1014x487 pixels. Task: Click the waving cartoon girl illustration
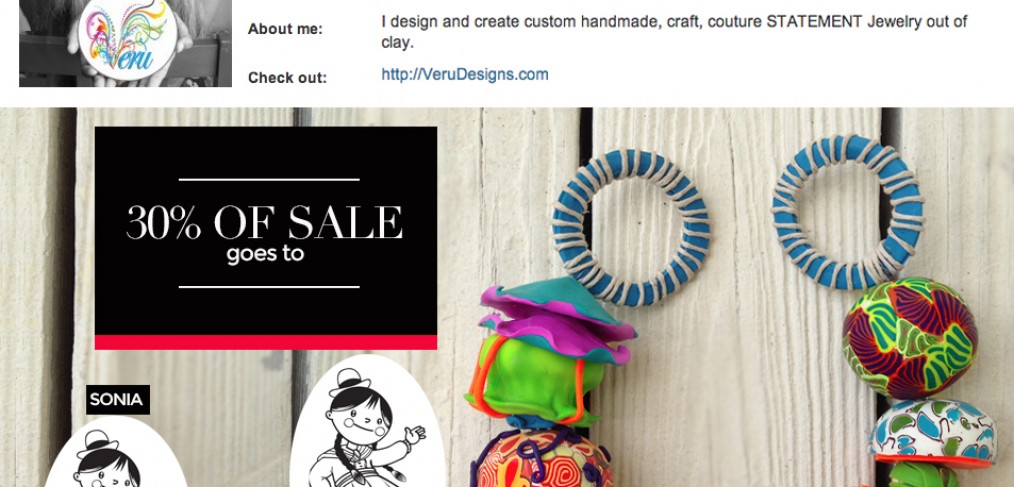367,424
